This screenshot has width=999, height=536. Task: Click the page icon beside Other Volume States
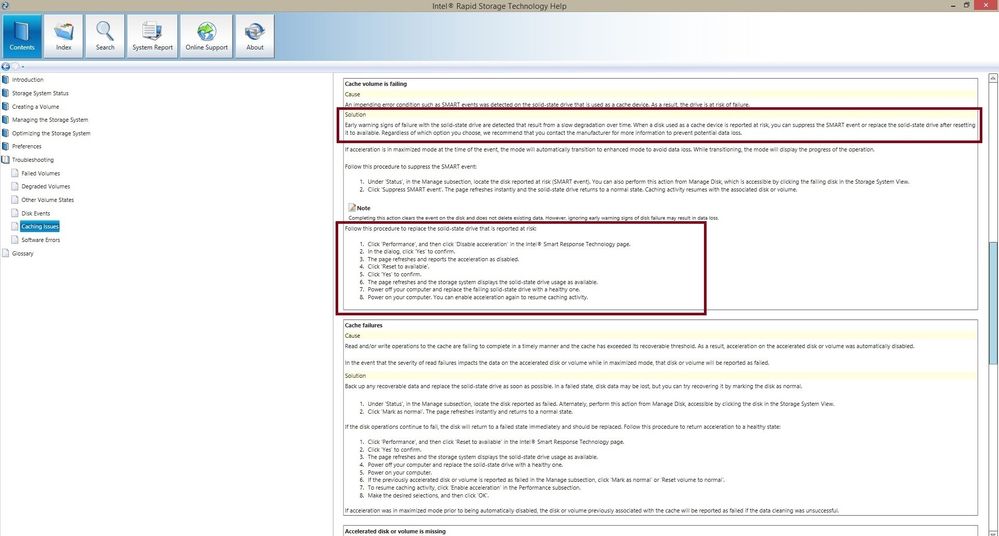(x=15, y=200)
